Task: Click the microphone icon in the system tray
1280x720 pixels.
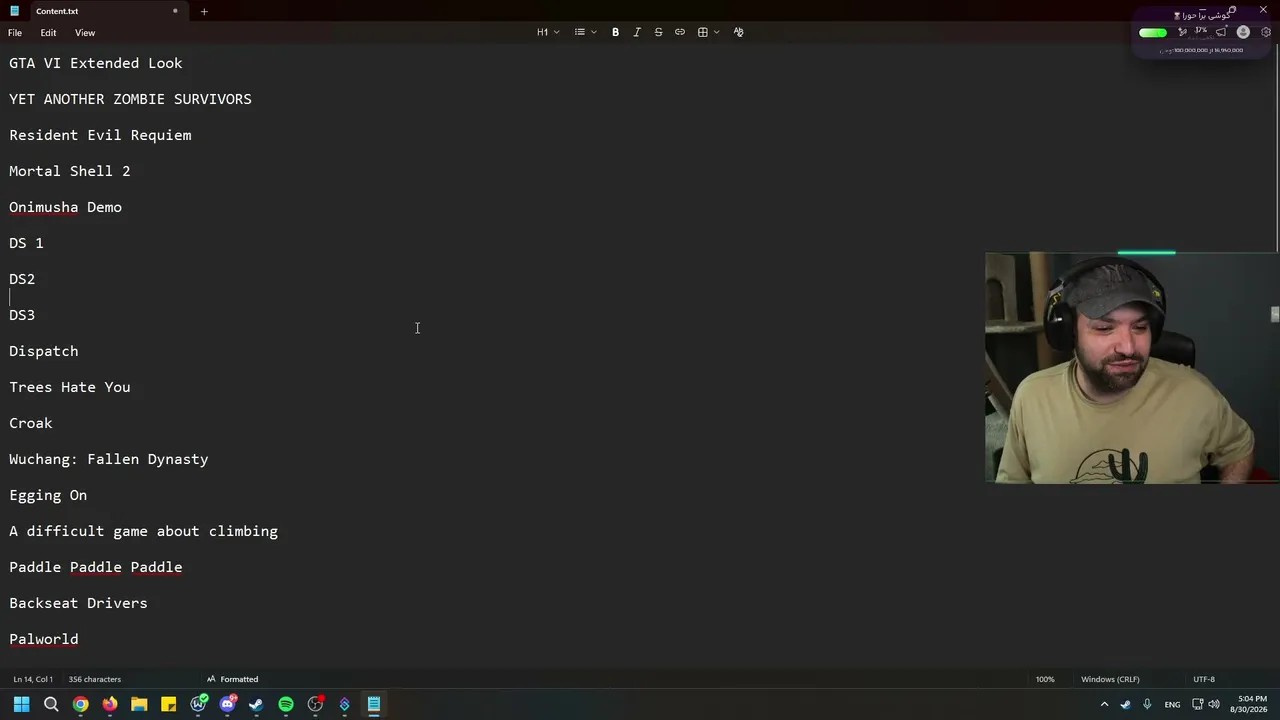Action: point(1147,704)
